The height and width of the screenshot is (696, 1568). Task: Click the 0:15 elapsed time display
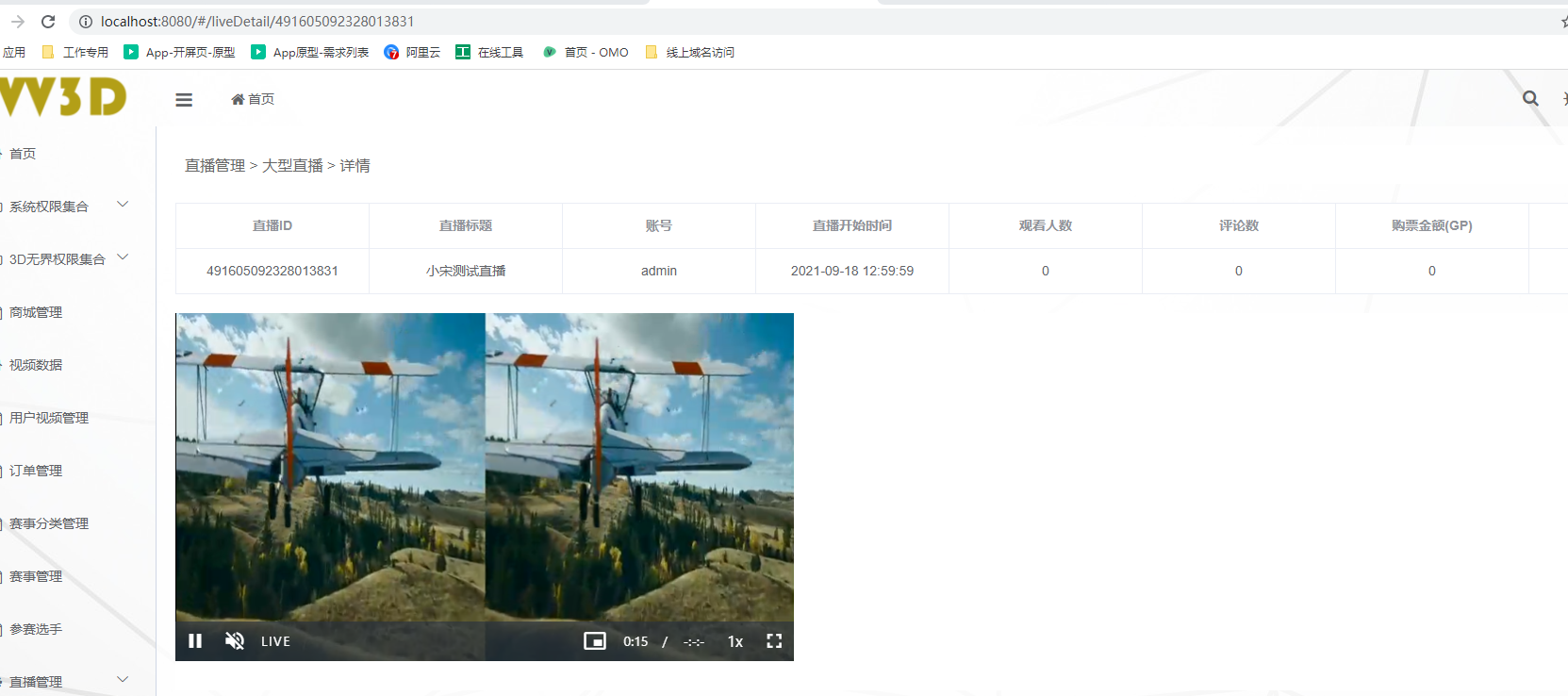click(x=635, y=641)
